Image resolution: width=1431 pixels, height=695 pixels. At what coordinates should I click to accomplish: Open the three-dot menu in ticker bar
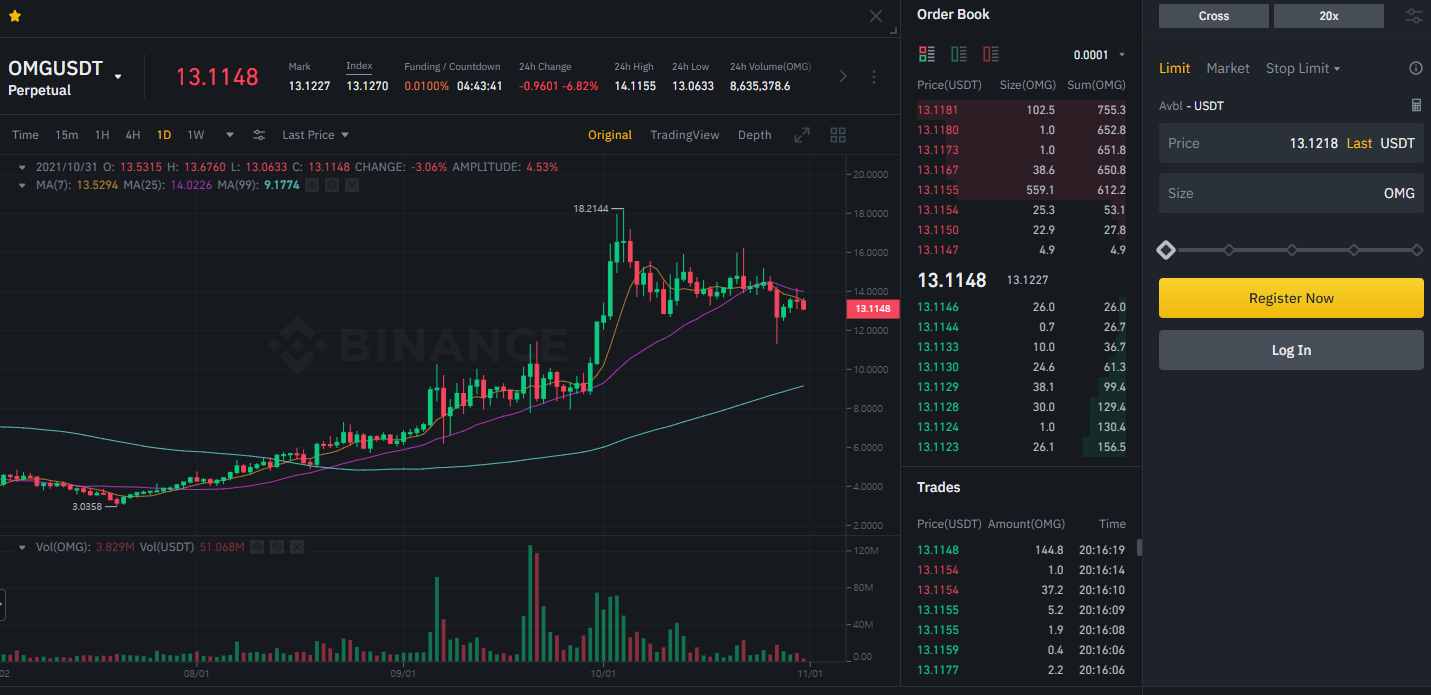coord(874,76)
